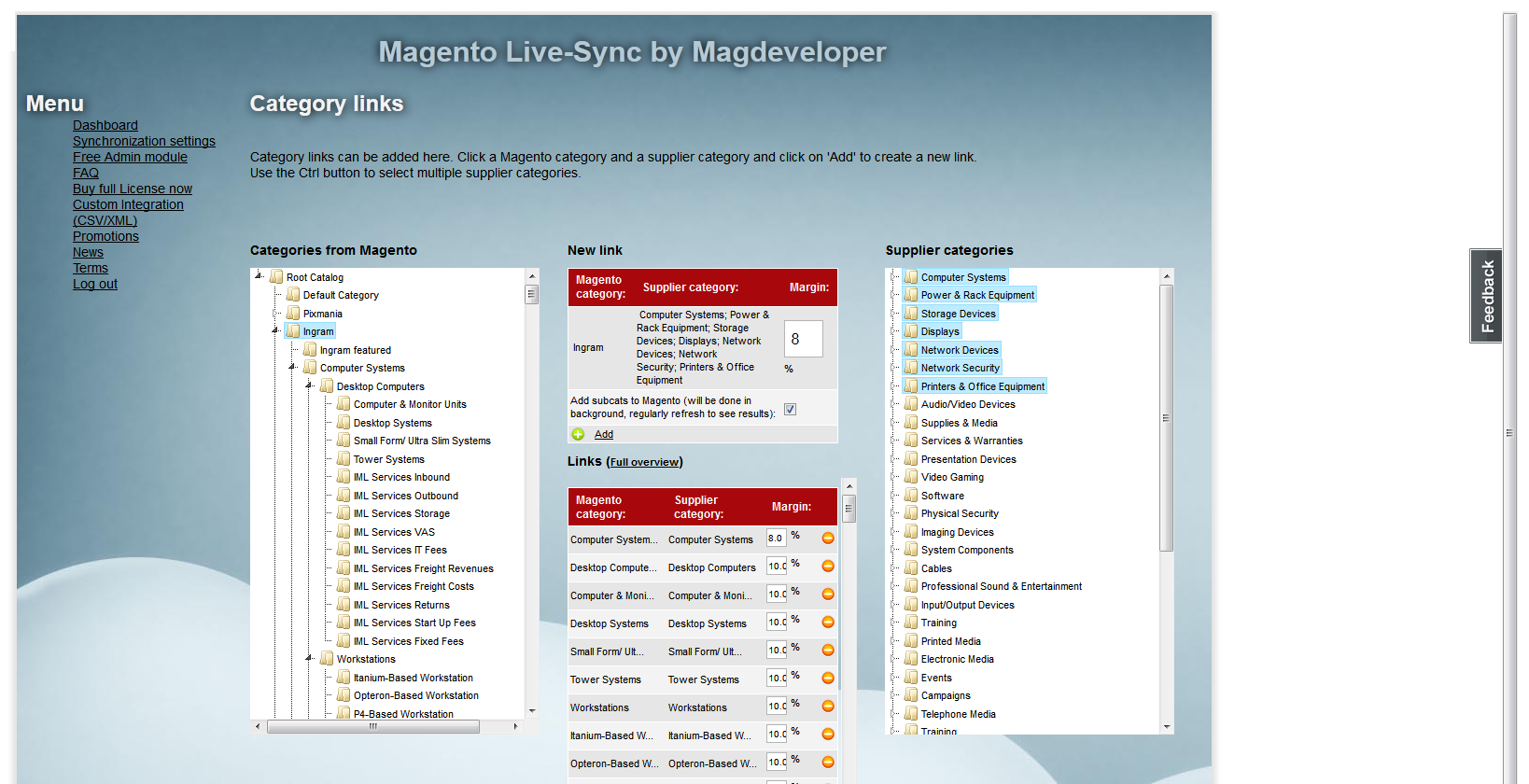
Task: Select Power & Rack Equipment supplier category
Action: [977, 295]
